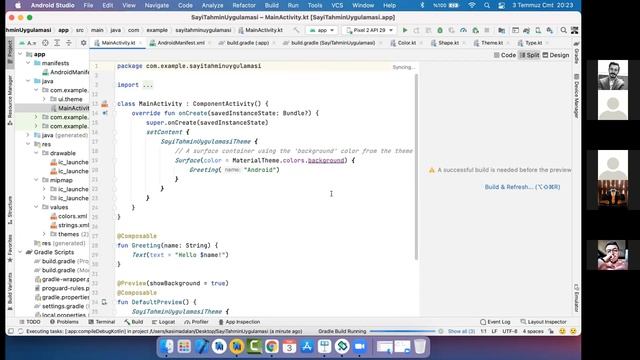This screenshot has width=640, height=360.
Task: Click Select Opened File target icon
Action: tap(45, 43)
